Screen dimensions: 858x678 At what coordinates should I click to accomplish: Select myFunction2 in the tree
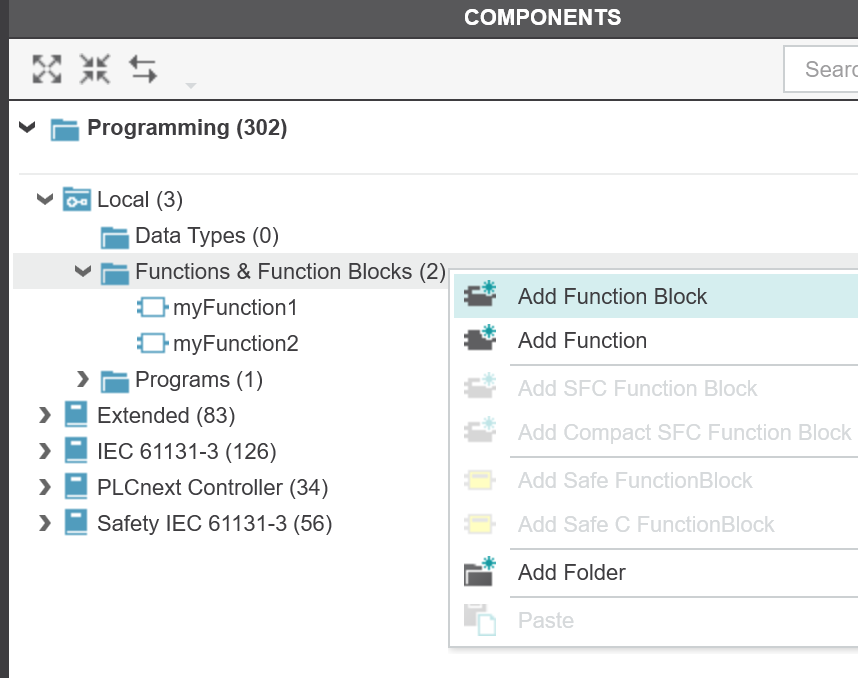coord(236,344)
